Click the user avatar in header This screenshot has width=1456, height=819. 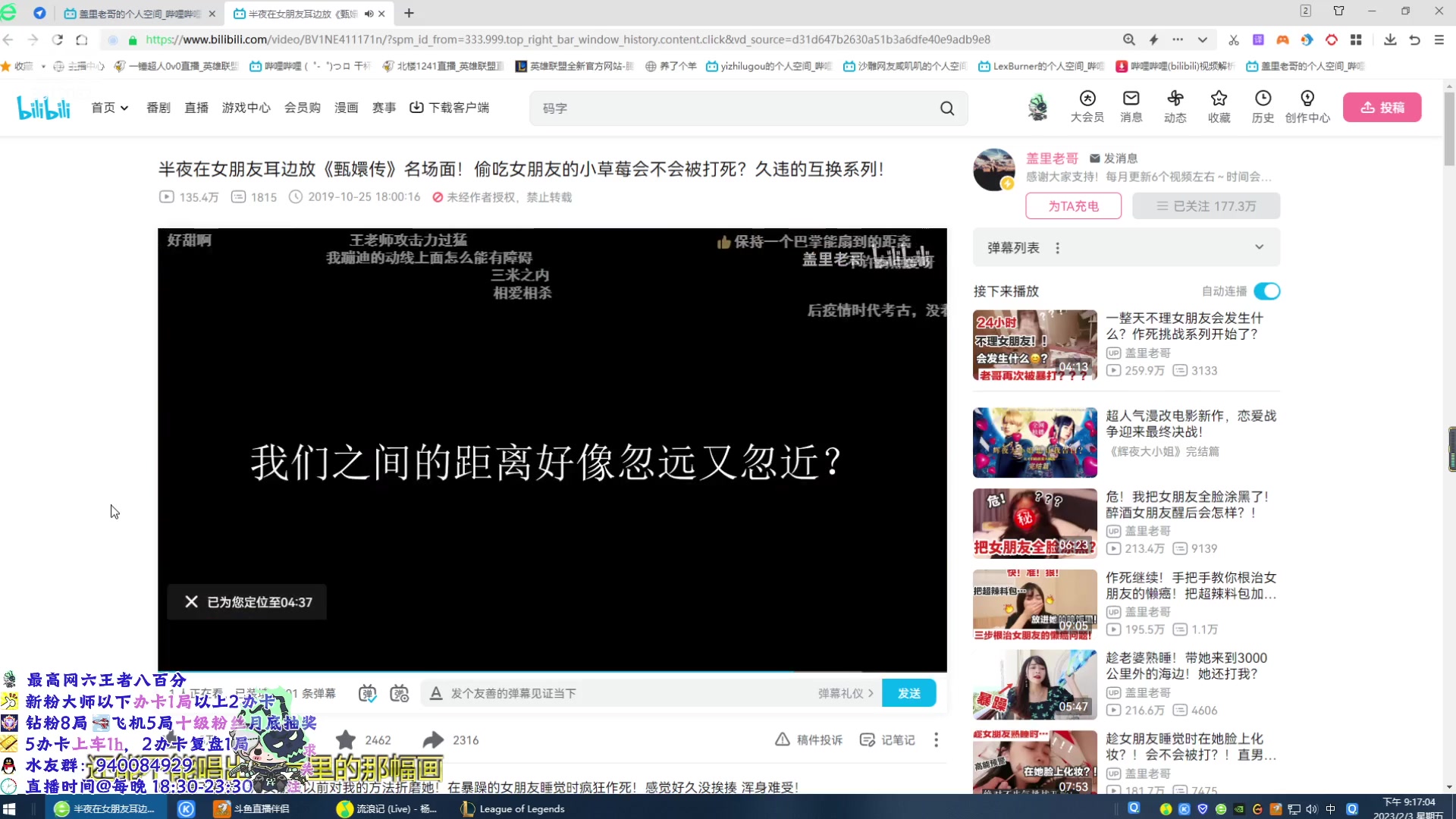pyautogui.click(x=1037, y=107)
